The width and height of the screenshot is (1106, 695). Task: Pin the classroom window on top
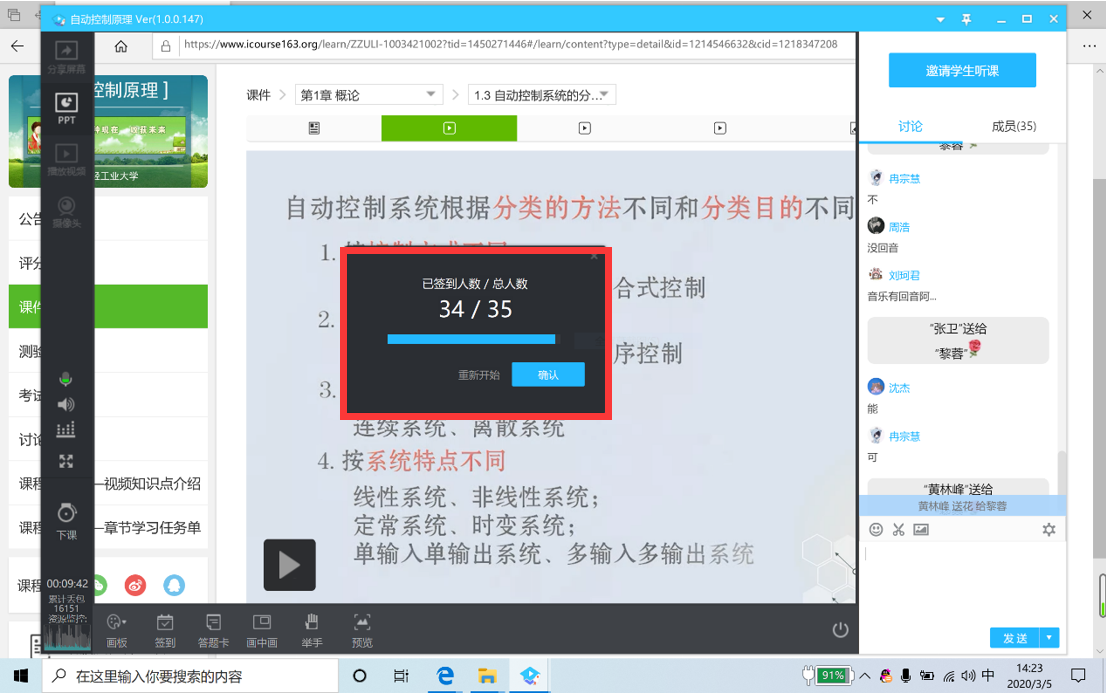coord(966,19)
